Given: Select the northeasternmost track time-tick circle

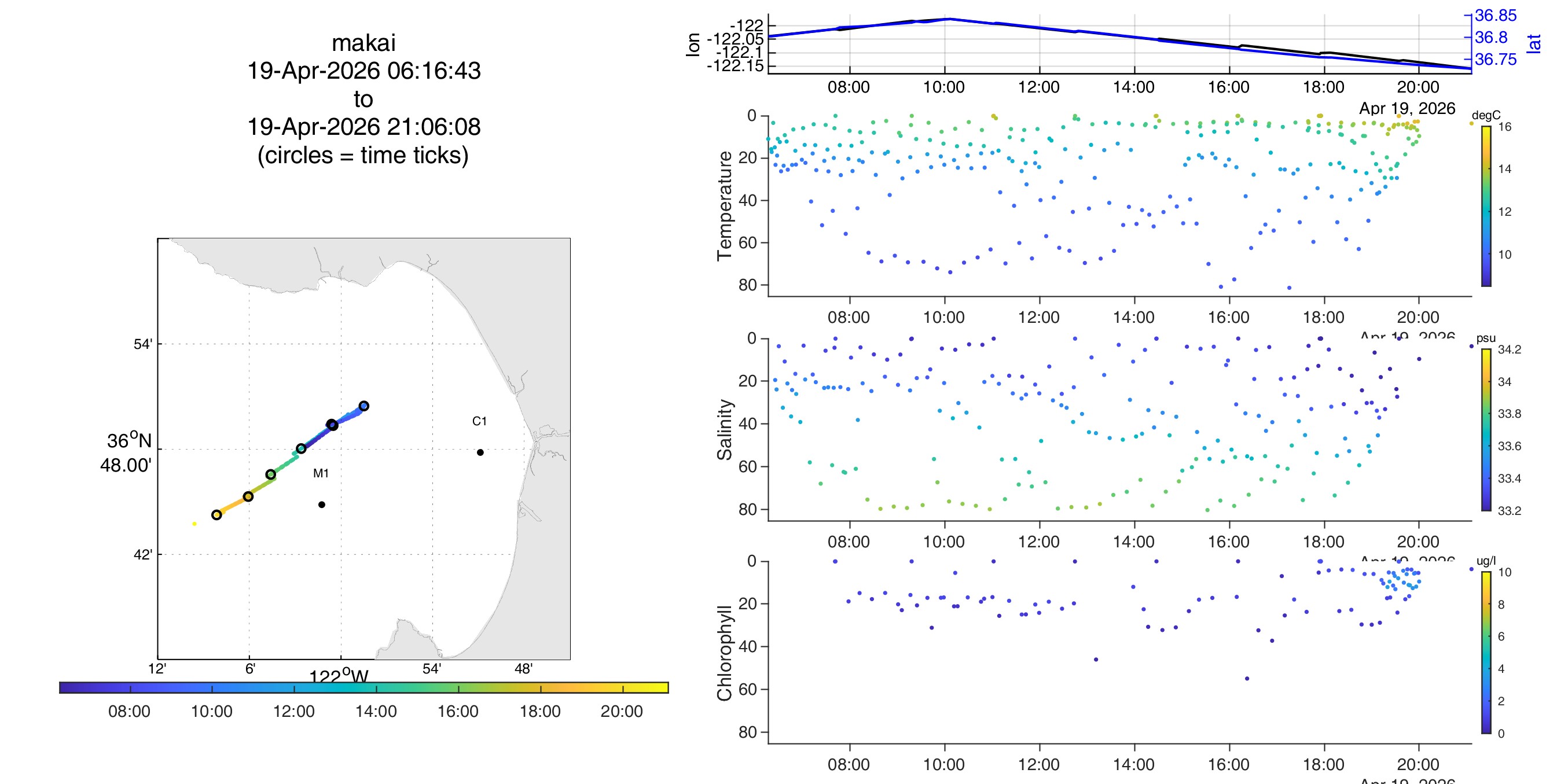Looking at the screenshot, I should point(364,406).
